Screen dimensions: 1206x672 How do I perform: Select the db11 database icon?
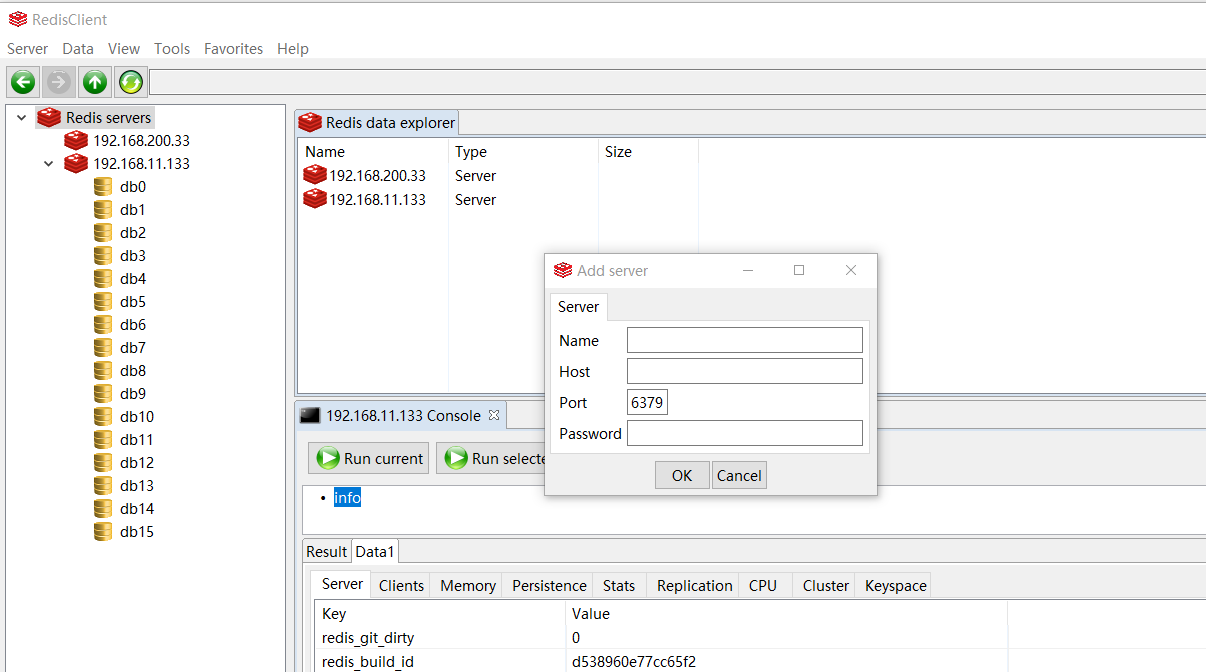103,439
